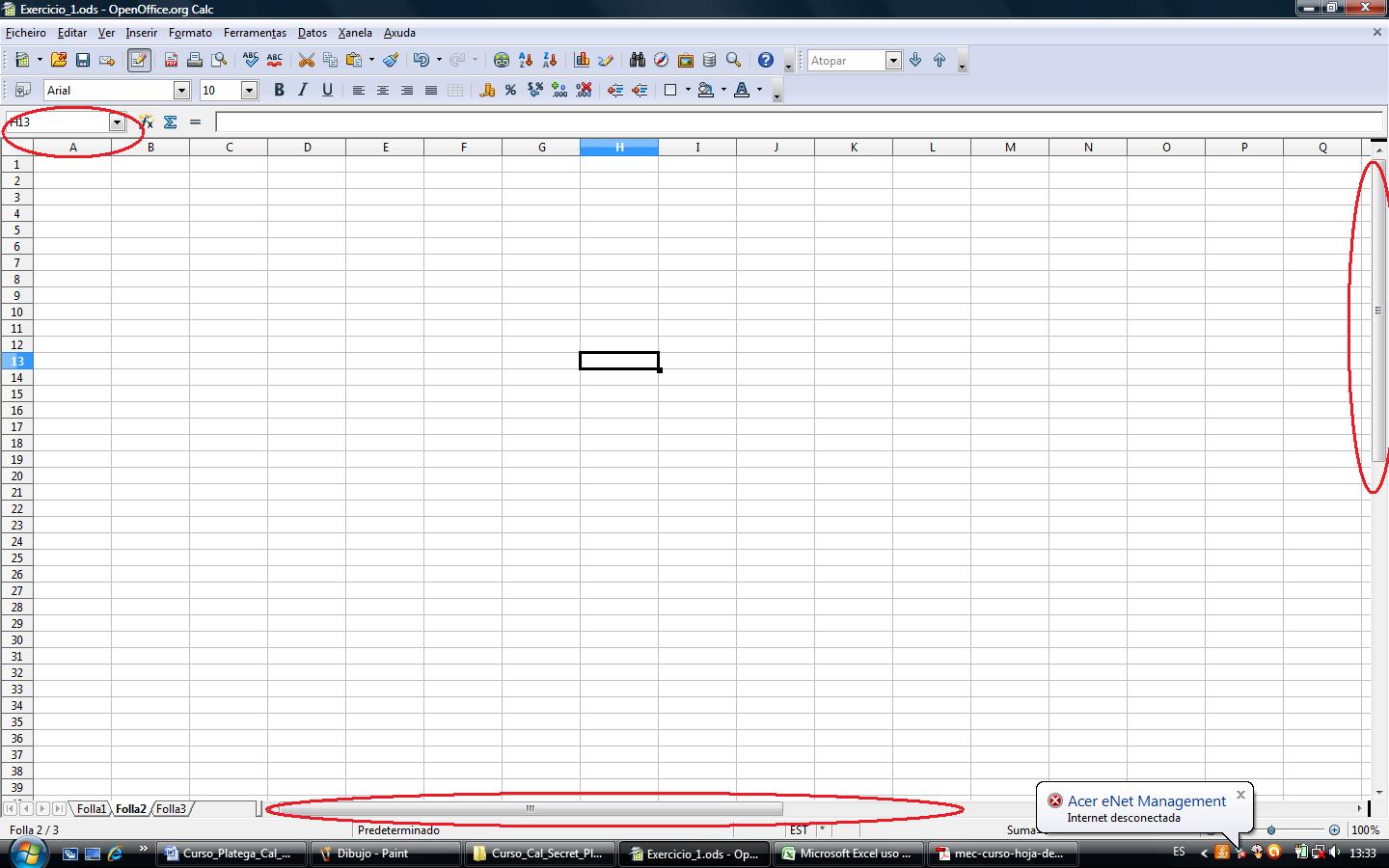Open Find & Replace binoculars icon

[x=637, y=60]
